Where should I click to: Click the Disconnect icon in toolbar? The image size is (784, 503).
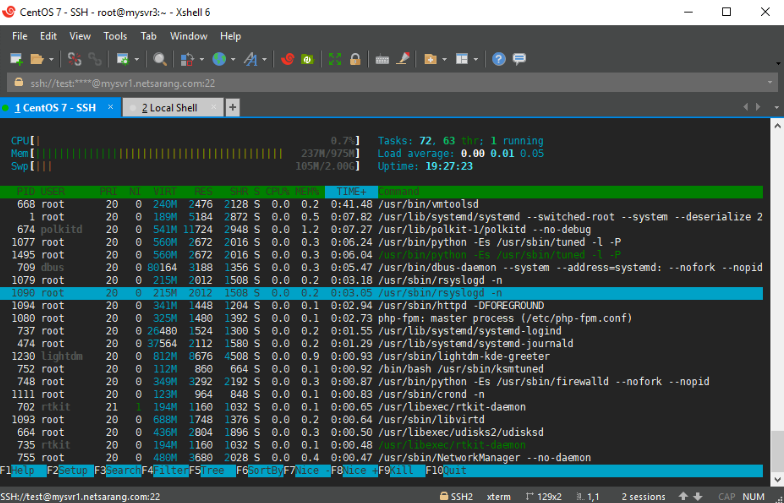74,59
